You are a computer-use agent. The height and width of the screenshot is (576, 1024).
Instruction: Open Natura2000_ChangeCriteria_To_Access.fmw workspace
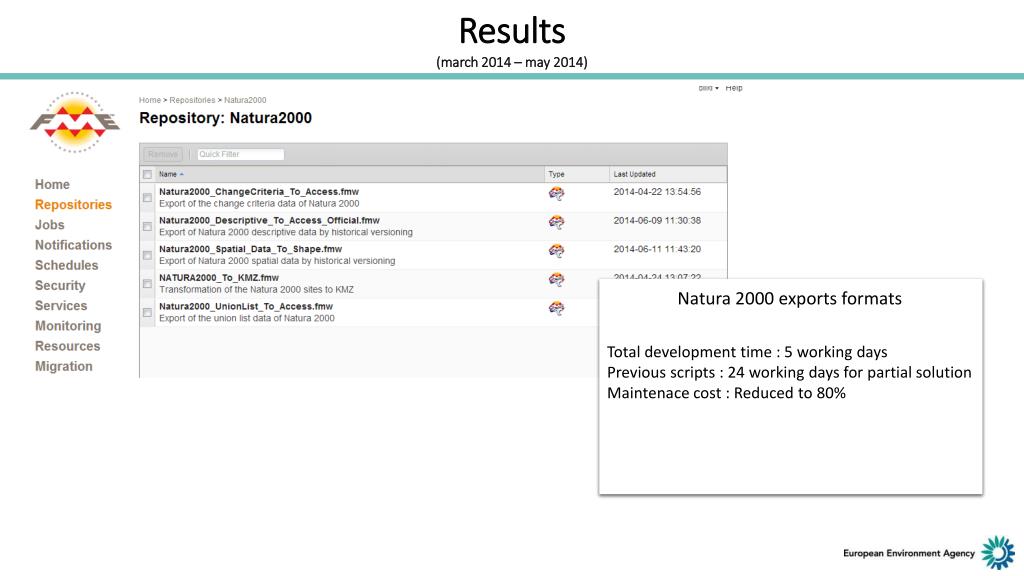pos(259,192)
